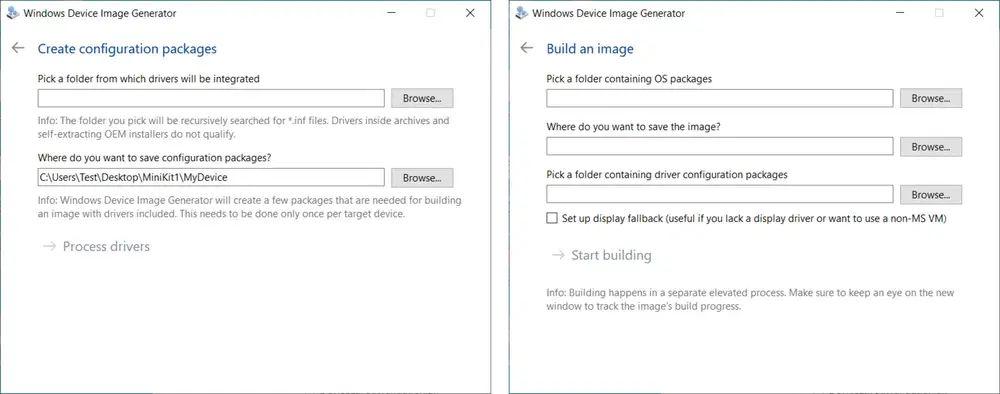Go back in Create configuration packages window
The image size is (1000, 394).
18,48
